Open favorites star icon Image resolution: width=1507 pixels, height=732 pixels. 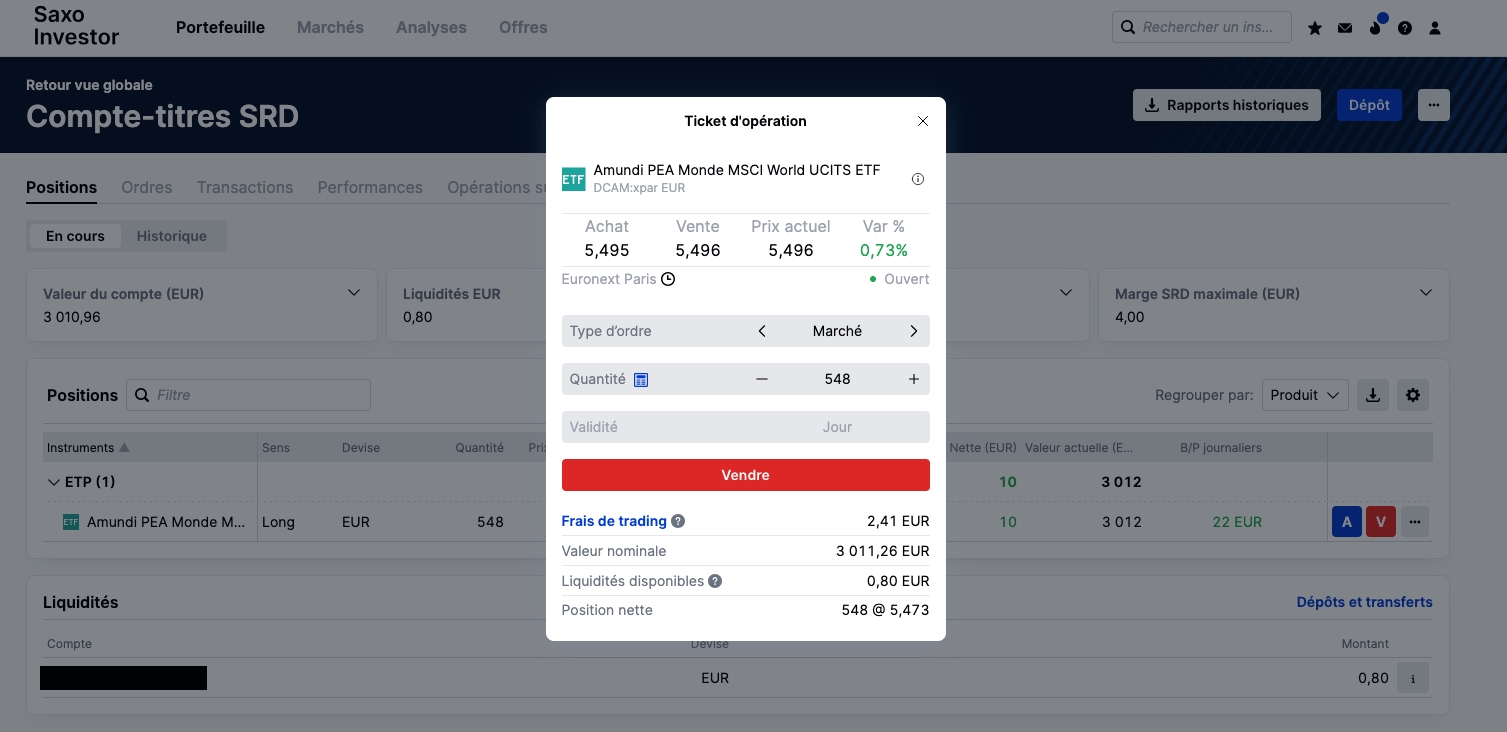click(1315, 28)
